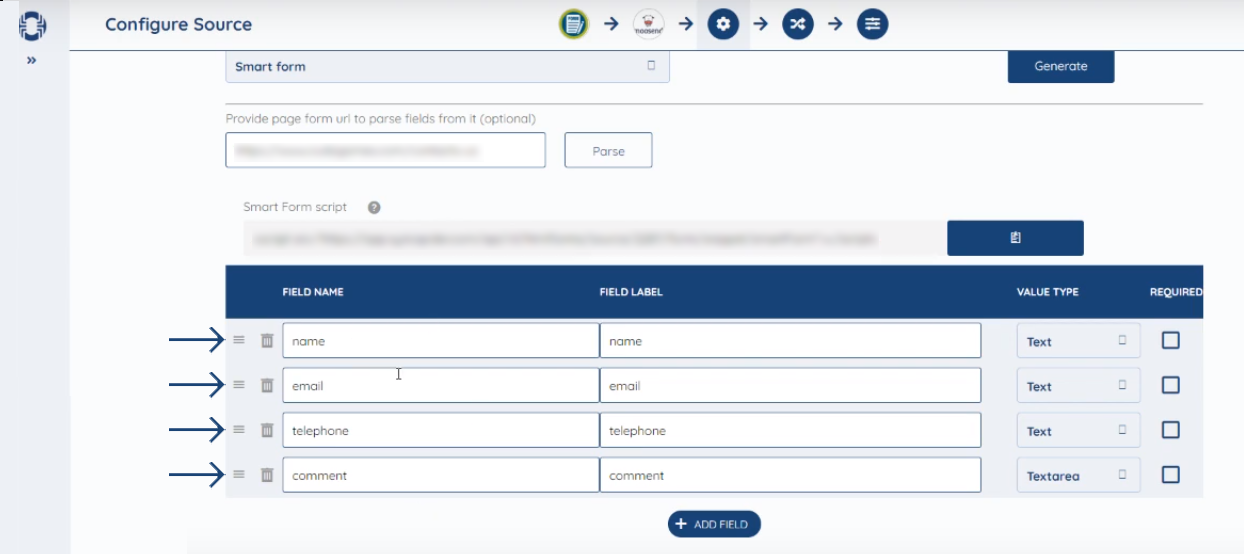Open value type dropdown for email row
Viewport: 1244px width, 554px height.
tap(1078, 386)
